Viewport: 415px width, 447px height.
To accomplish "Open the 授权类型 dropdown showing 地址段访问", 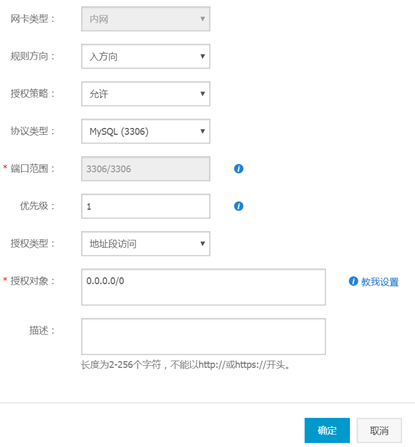I will [146, 244].
